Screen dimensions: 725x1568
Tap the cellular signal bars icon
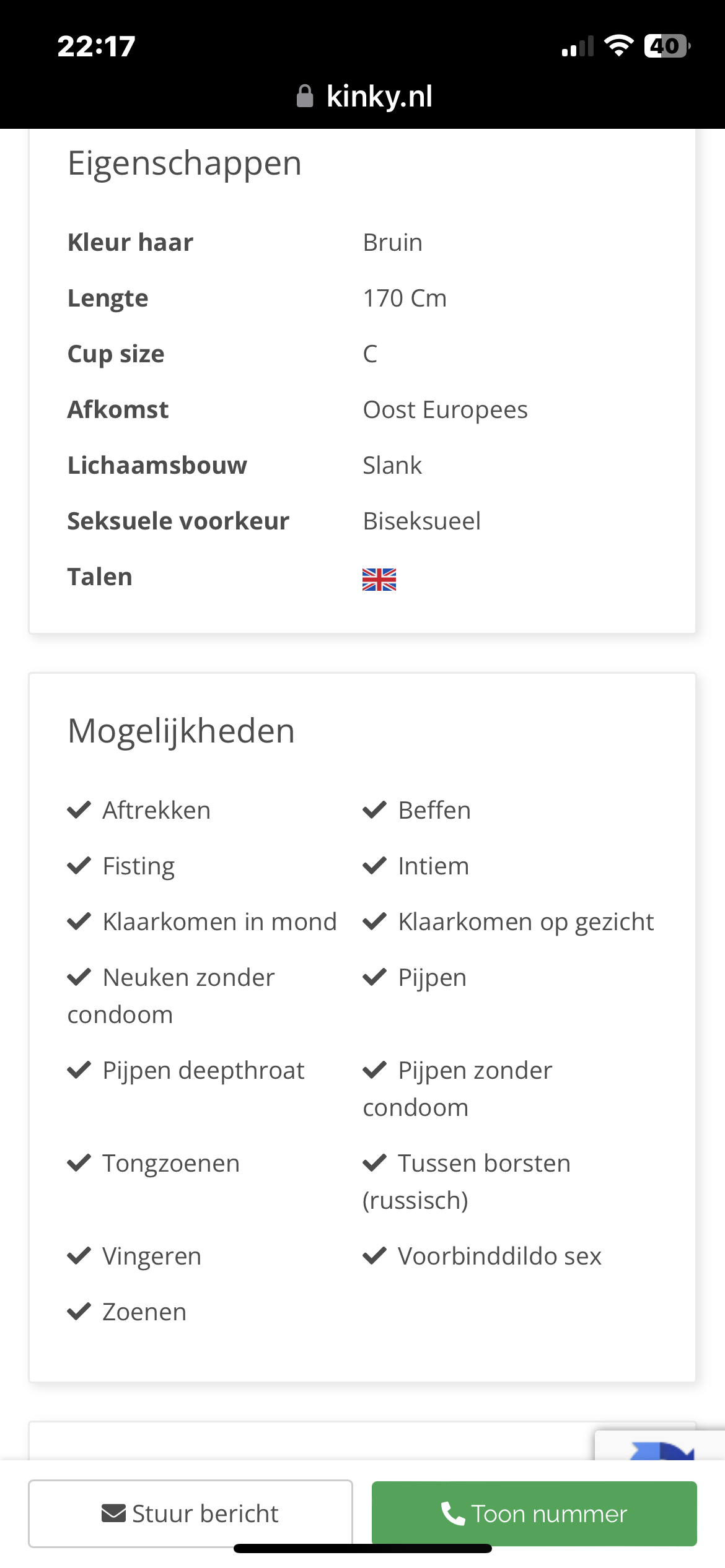(x=578, y=46)
